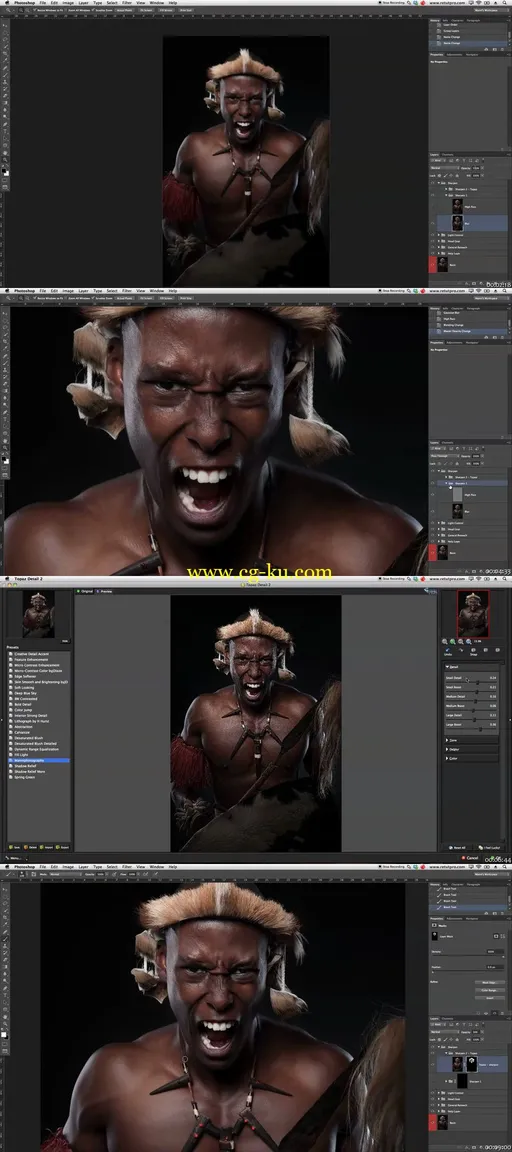Switch to the Preview tab in Topaz Detail
This screenshot has height=1152, width=512.
coord(105,591)
